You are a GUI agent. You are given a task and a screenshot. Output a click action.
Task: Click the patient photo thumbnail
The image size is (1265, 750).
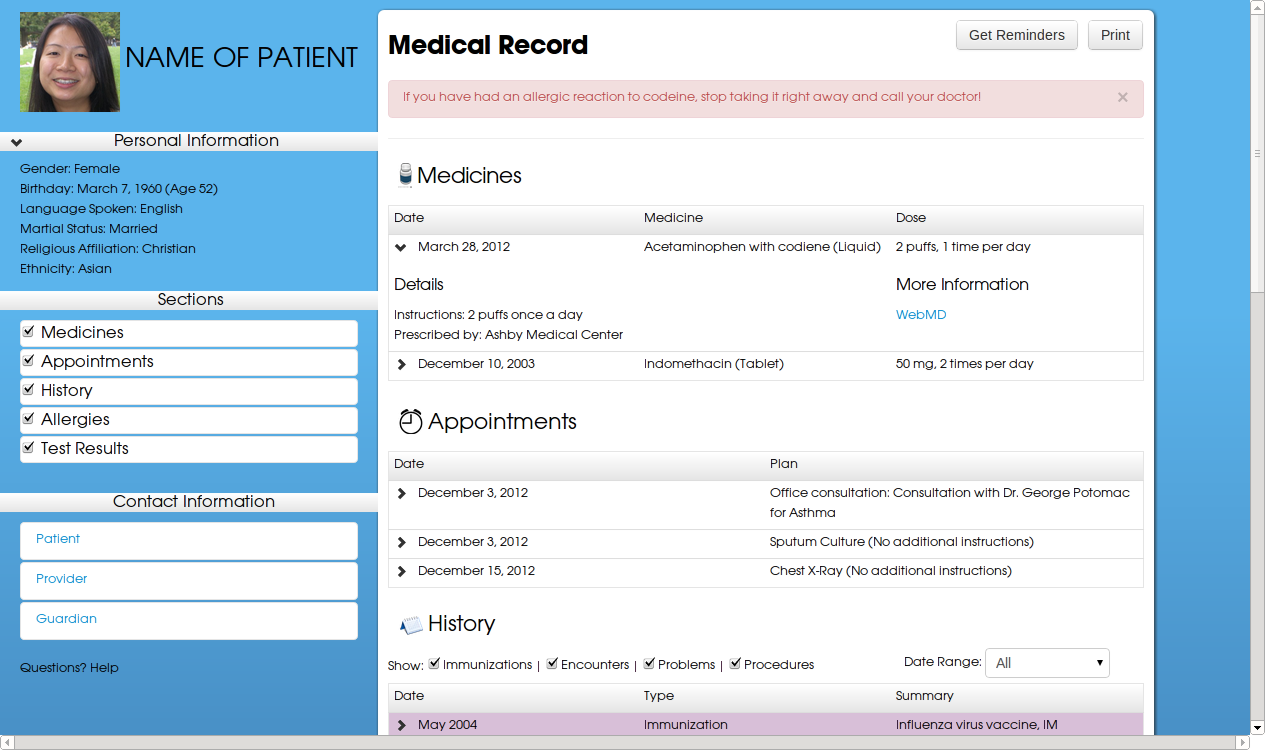point(70,62)
